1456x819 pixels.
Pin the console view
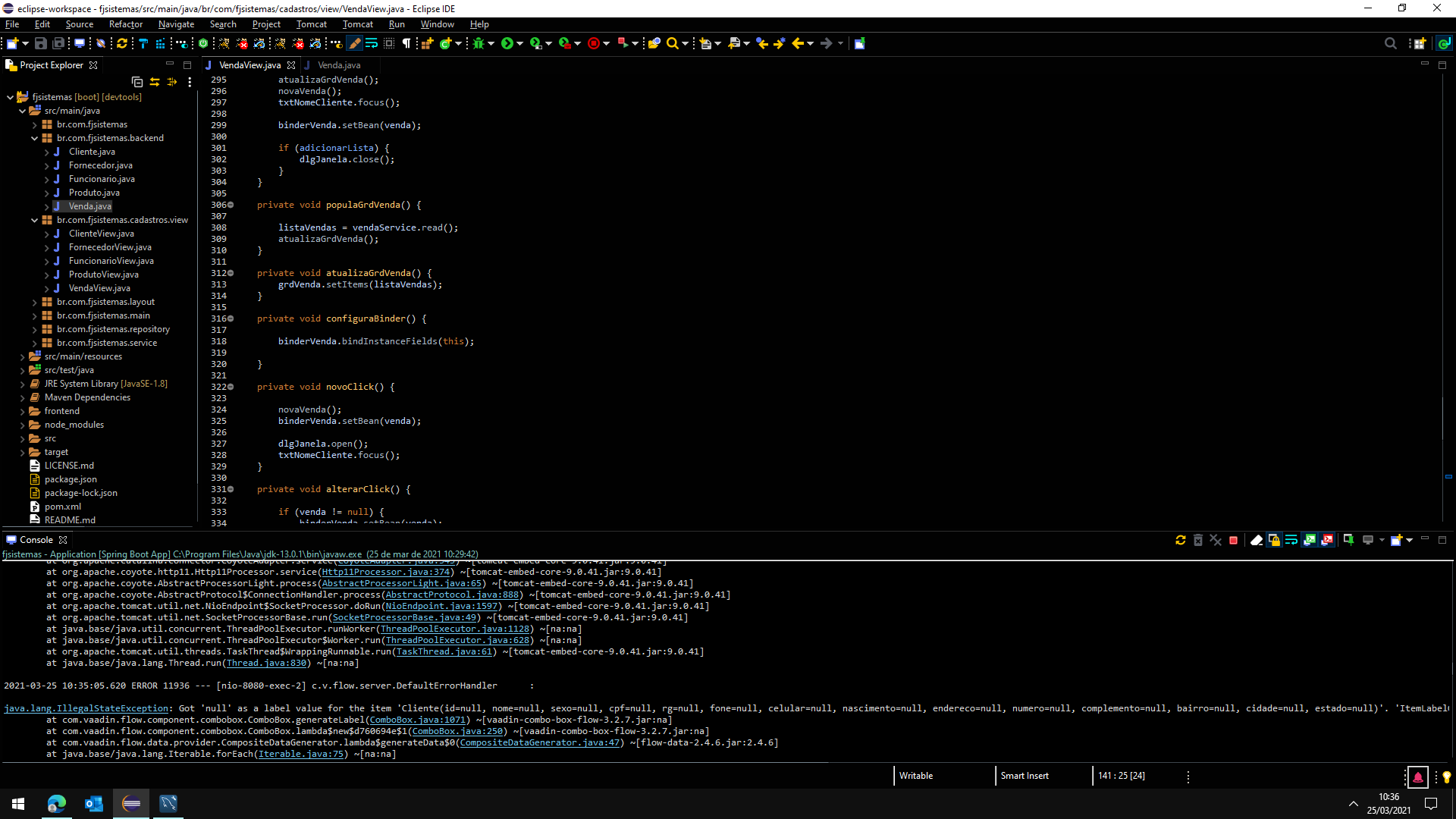coord(1348,540)
